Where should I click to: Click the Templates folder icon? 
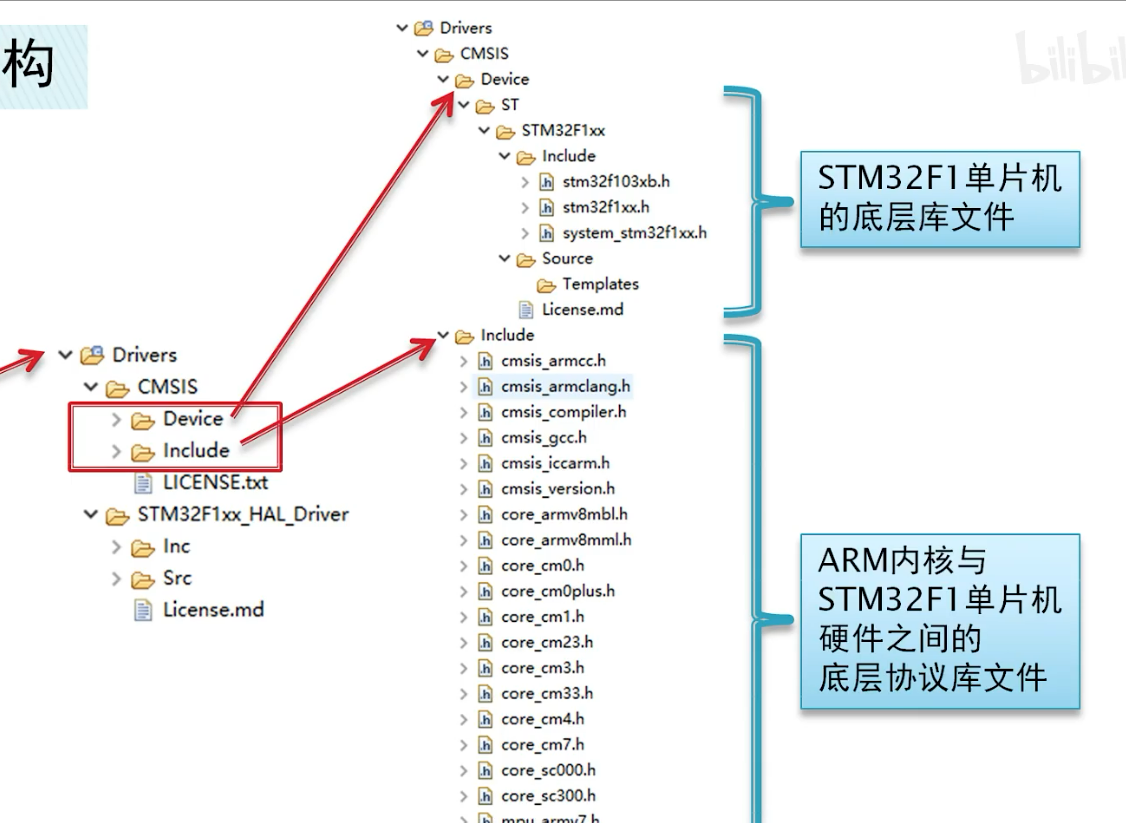546,285
